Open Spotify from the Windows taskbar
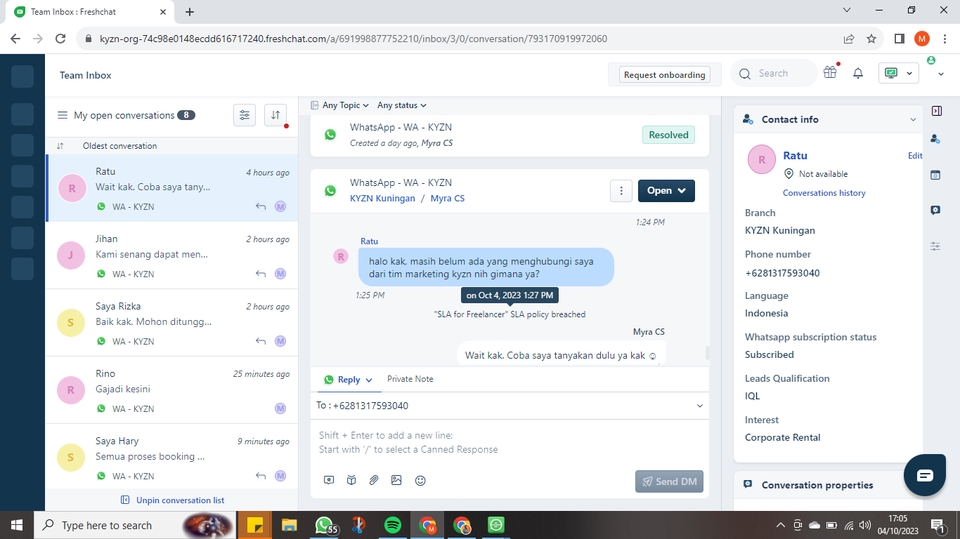Viewport: 960px width, 539px height. [x=392, y=525]
